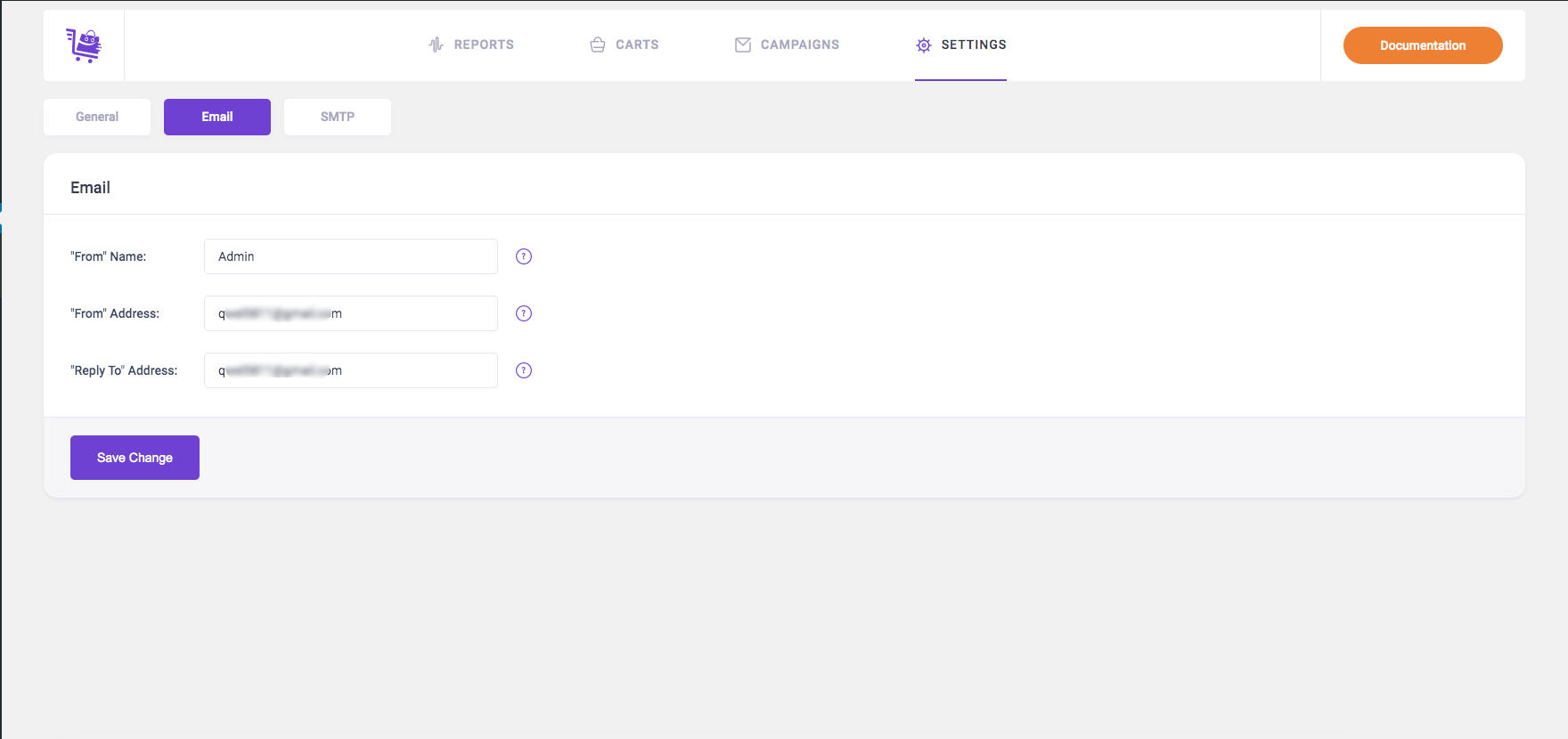
Task: Show help for "Reply To" Address field
Action: click(524, 370)
